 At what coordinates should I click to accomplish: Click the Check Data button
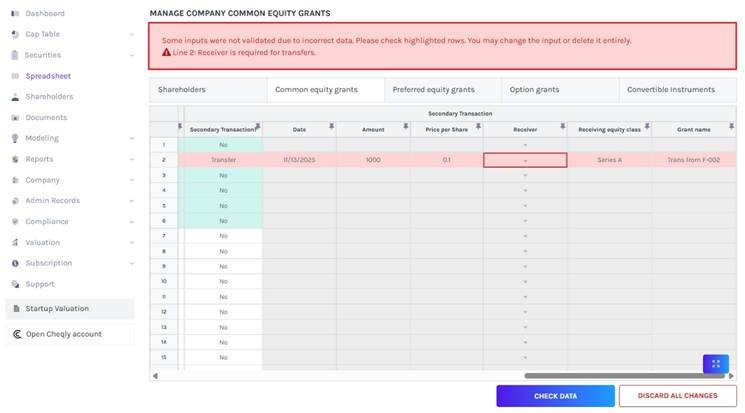click(x=555, y=396)
